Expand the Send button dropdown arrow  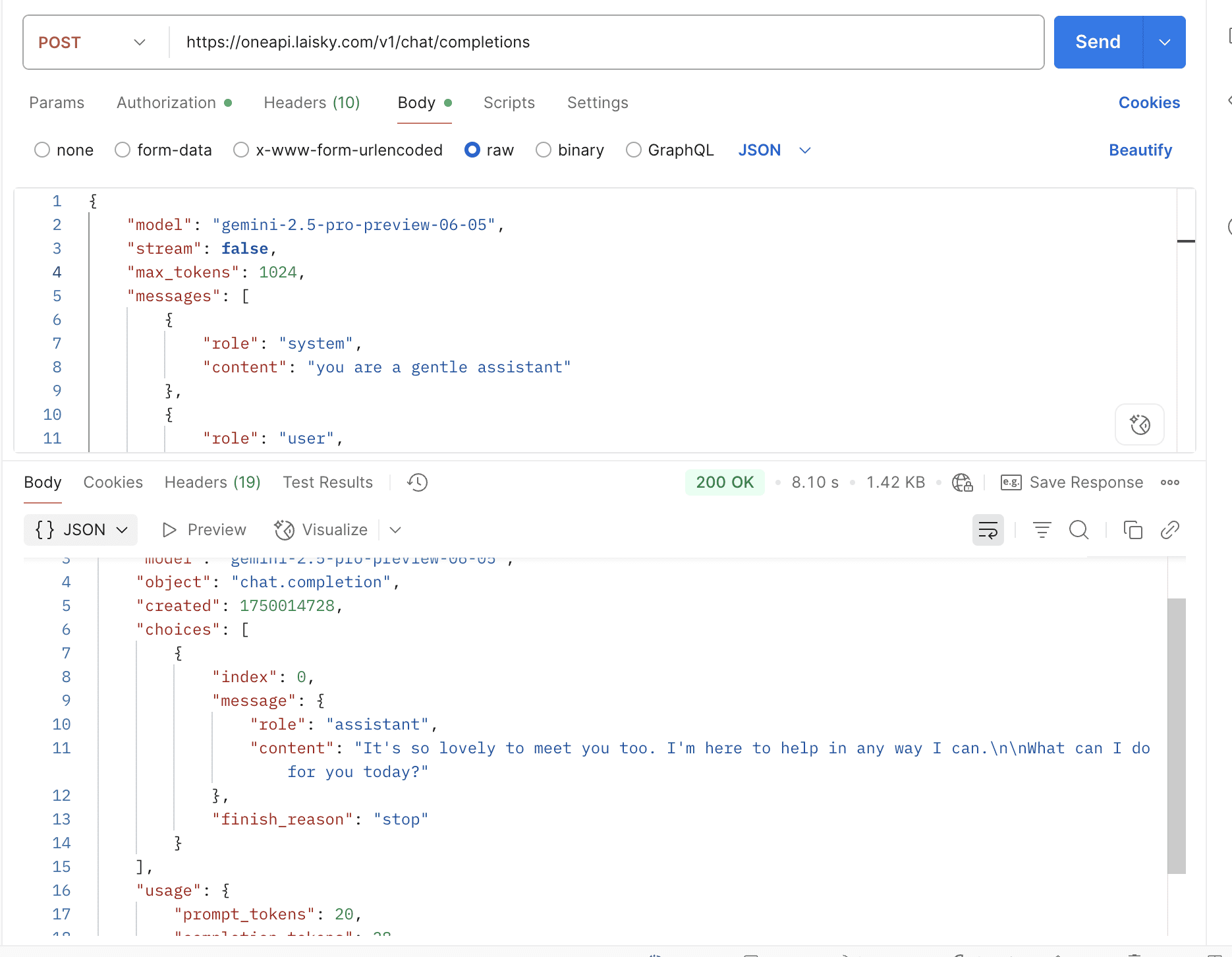1164,42
